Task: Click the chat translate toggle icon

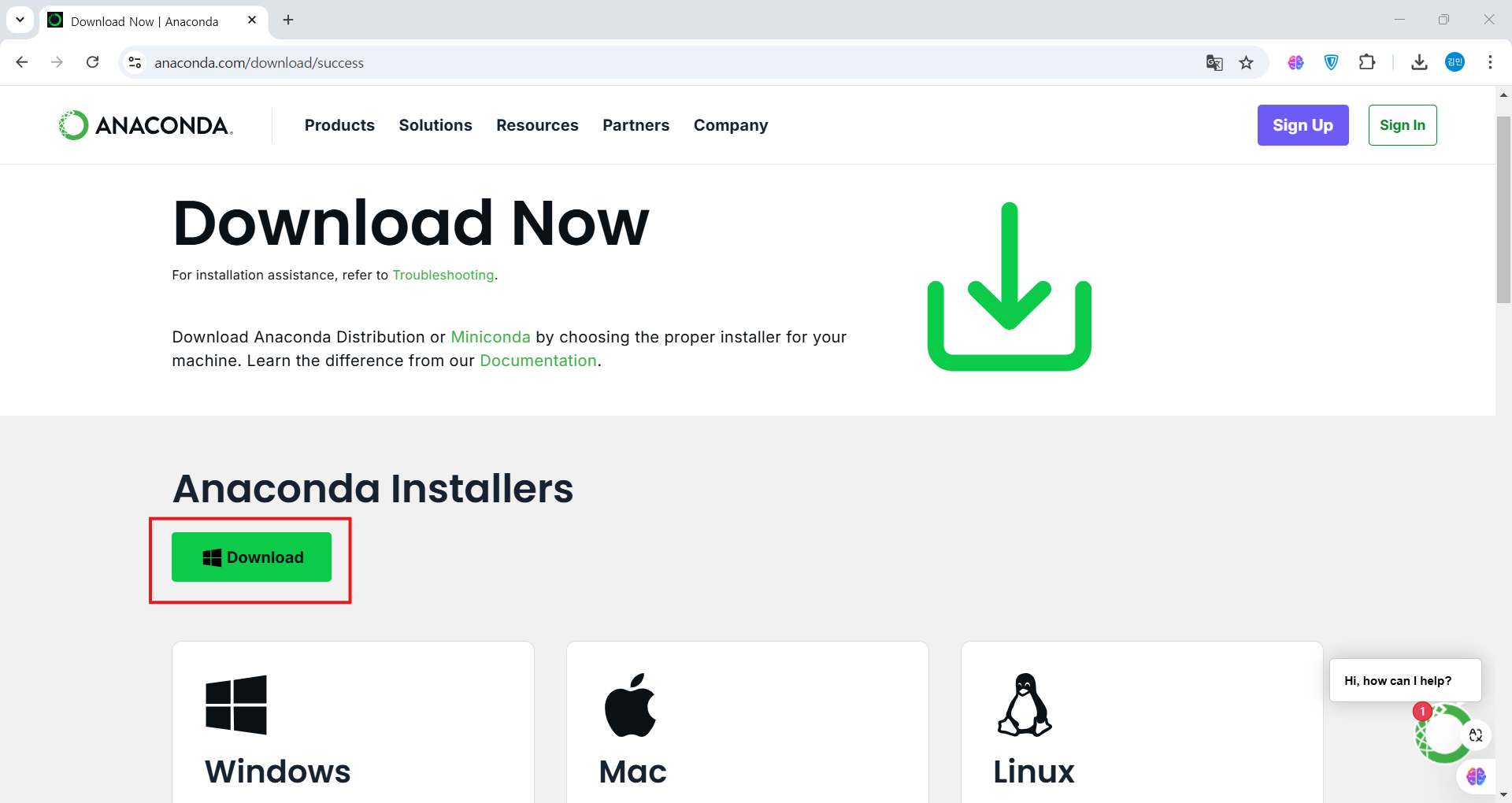Action: tap(1476, 735)
